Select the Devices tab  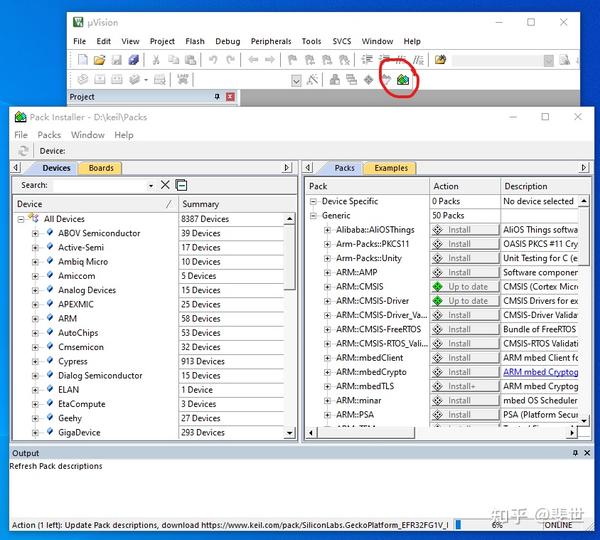pyautogui.click(x=56, y=168)
